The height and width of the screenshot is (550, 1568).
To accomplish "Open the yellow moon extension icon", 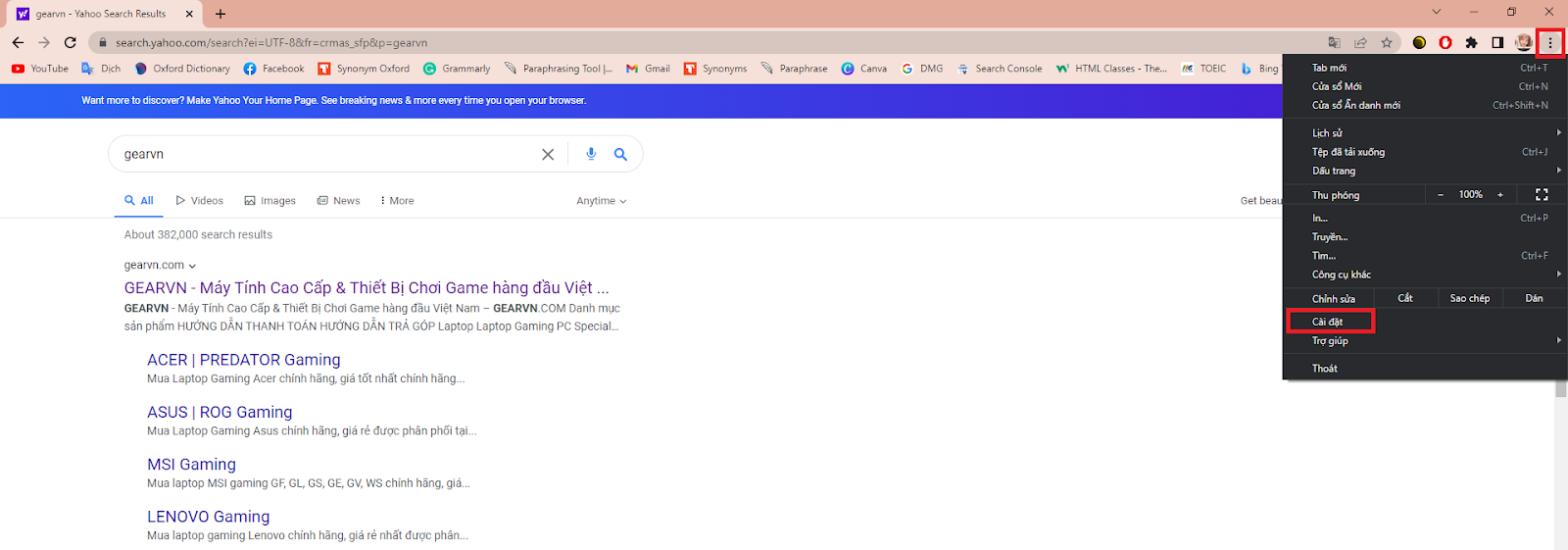I will point(1419,42).
